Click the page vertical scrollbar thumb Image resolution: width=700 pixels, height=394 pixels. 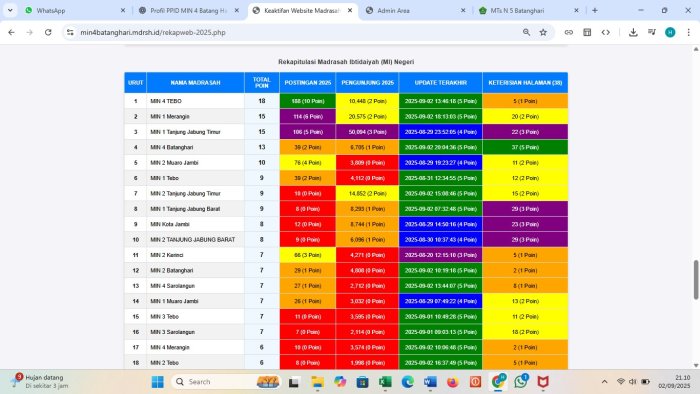696,280
